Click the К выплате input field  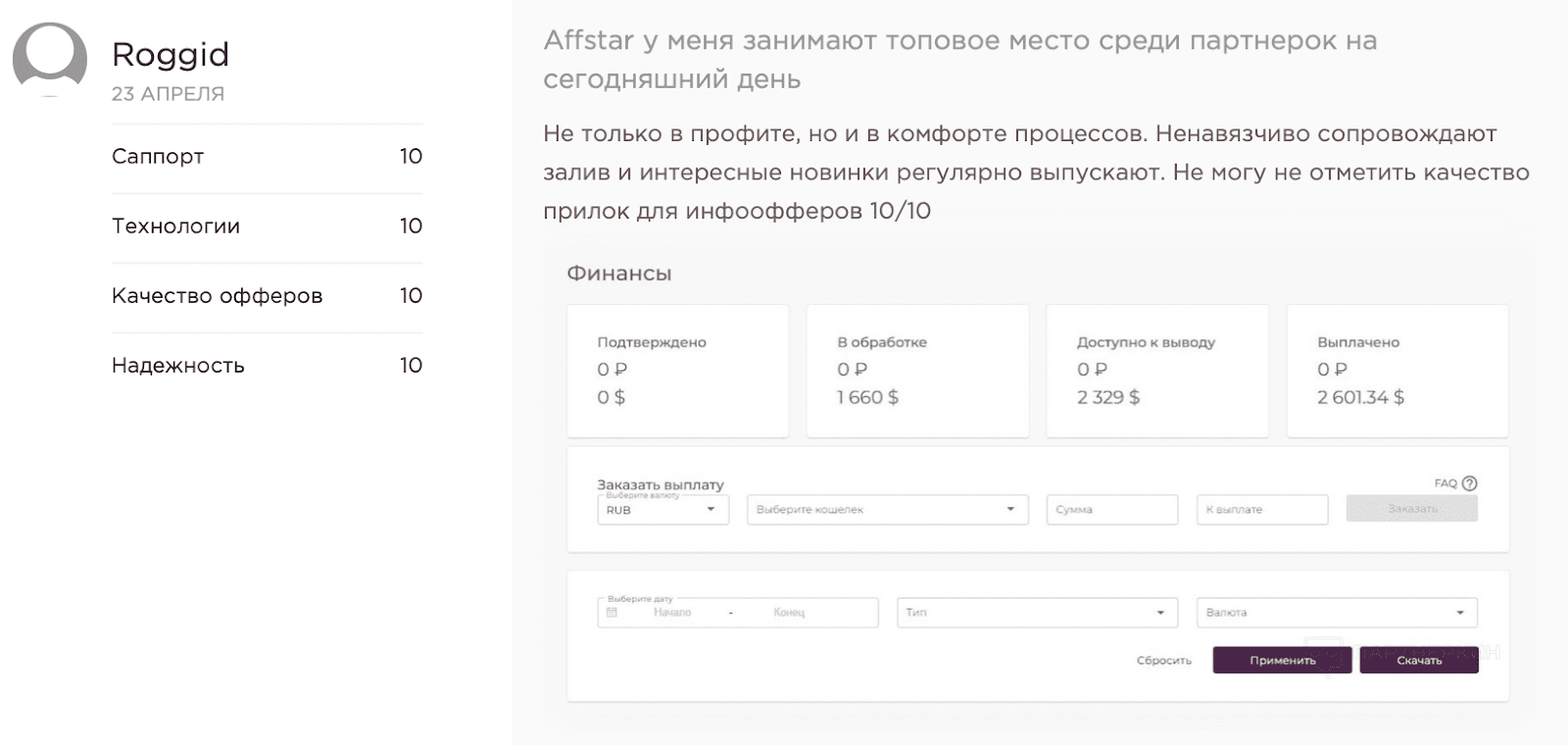pos(1262,510)
